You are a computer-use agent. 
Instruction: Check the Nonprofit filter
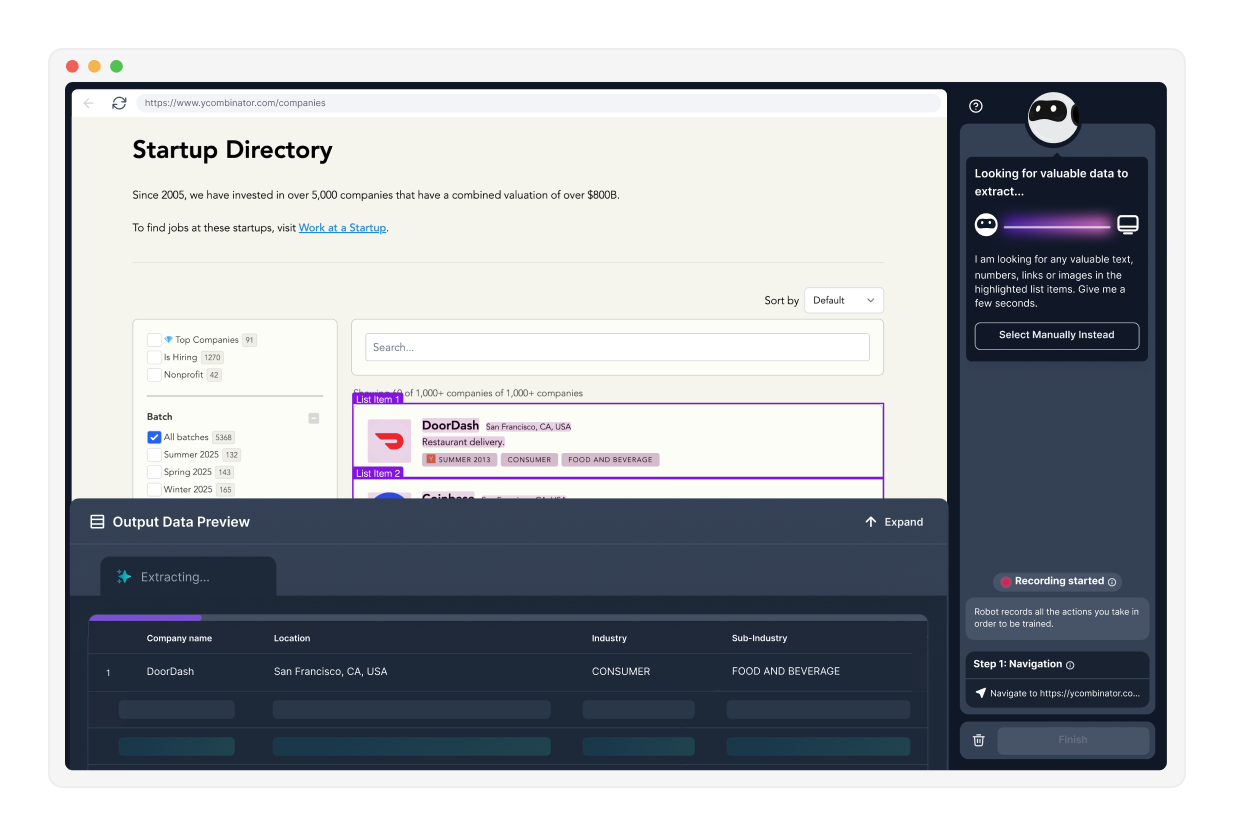click(154, 375)
